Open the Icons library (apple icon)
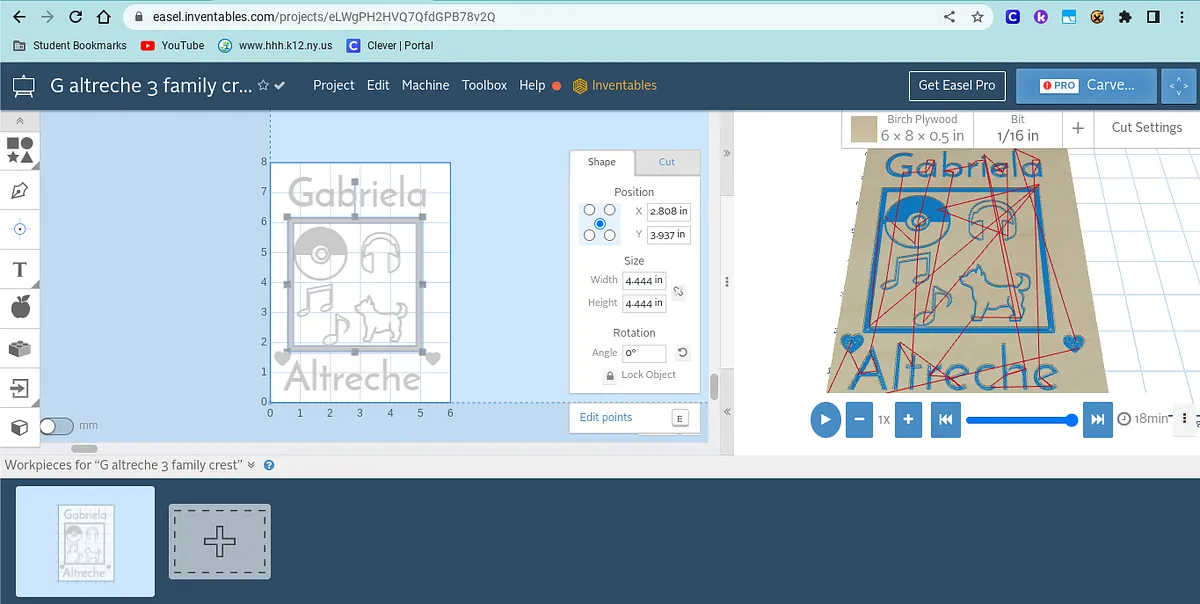This screenshot has height=604, width=1200. click(x=20, y=308)
